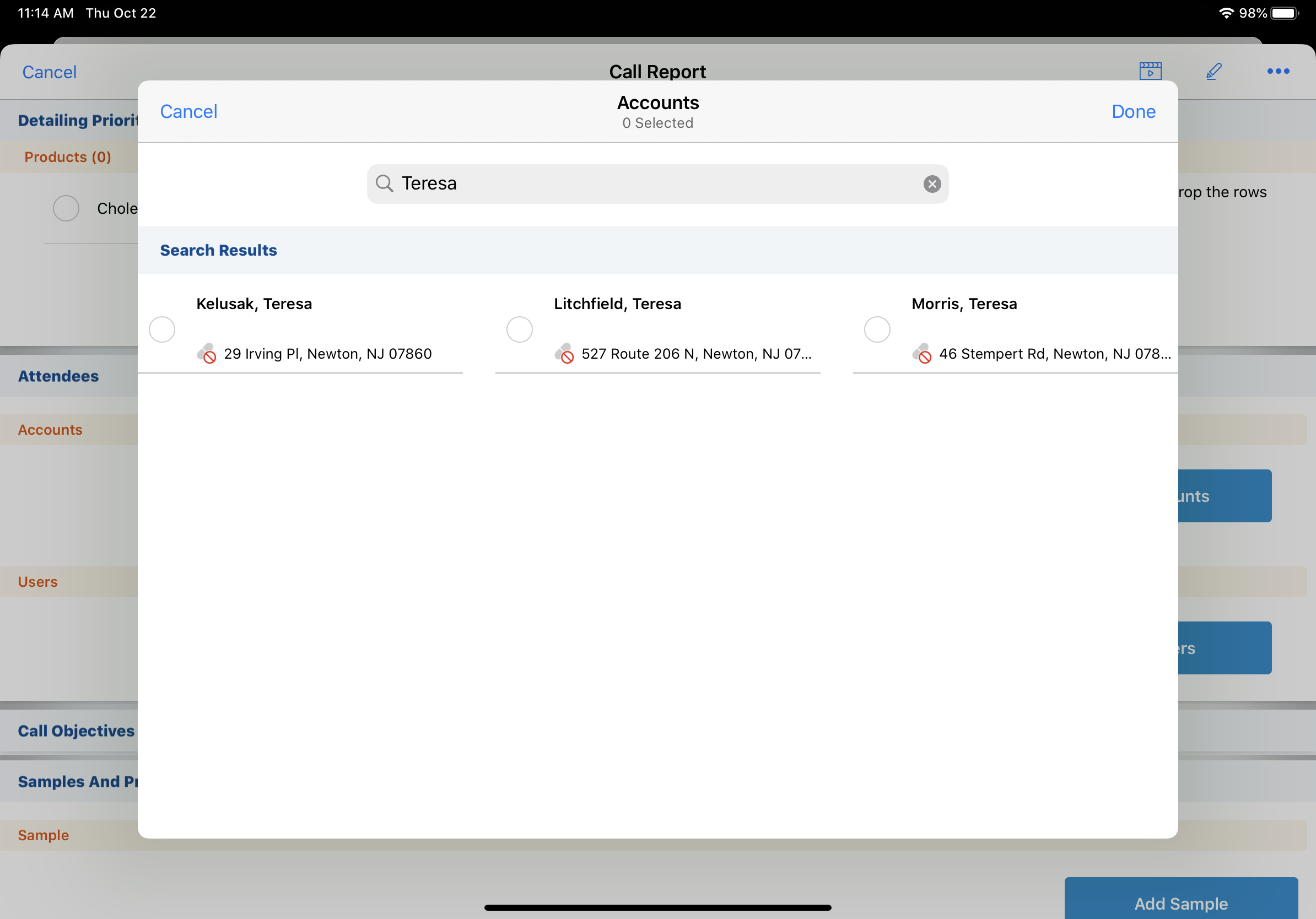Viewport: 1316px width, 919px height.
Task: Click the Attendees section header
Action: point(58,376)
